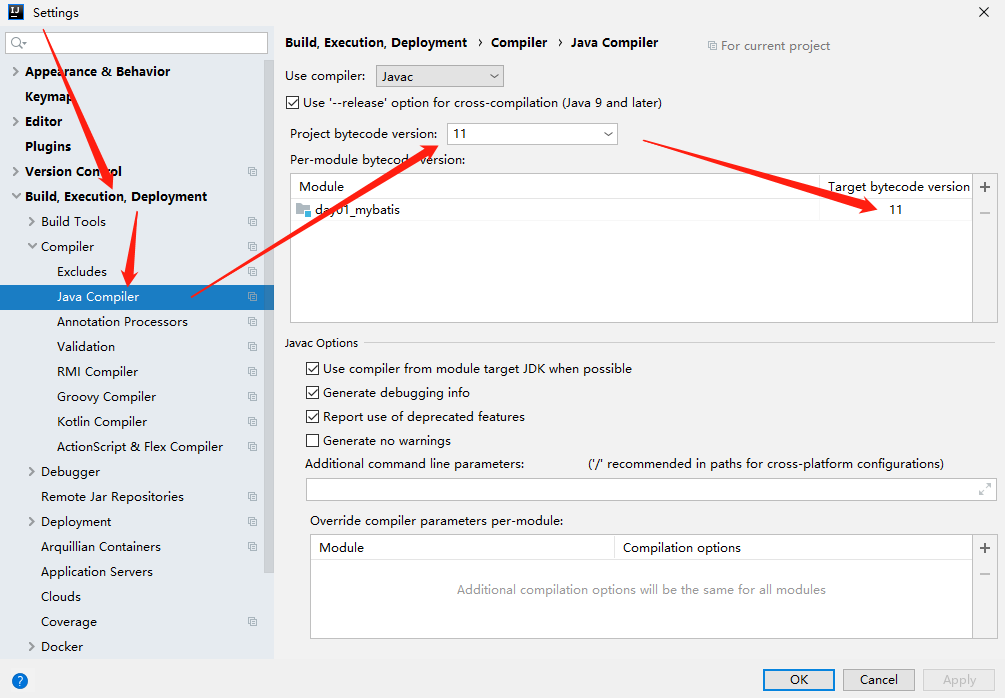Click project-level icon next to Excludes

click(x=253, y=272)
